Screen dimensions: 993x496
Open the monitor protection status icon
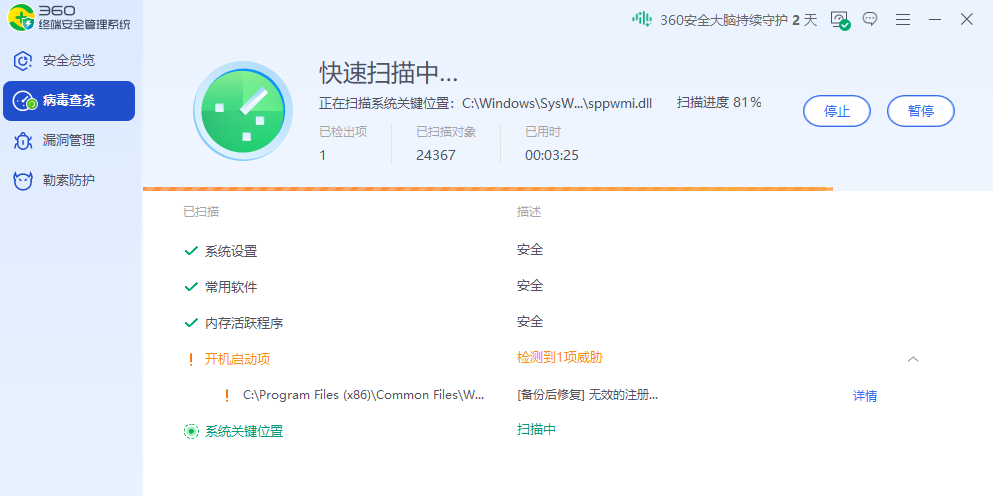(839, 19)
